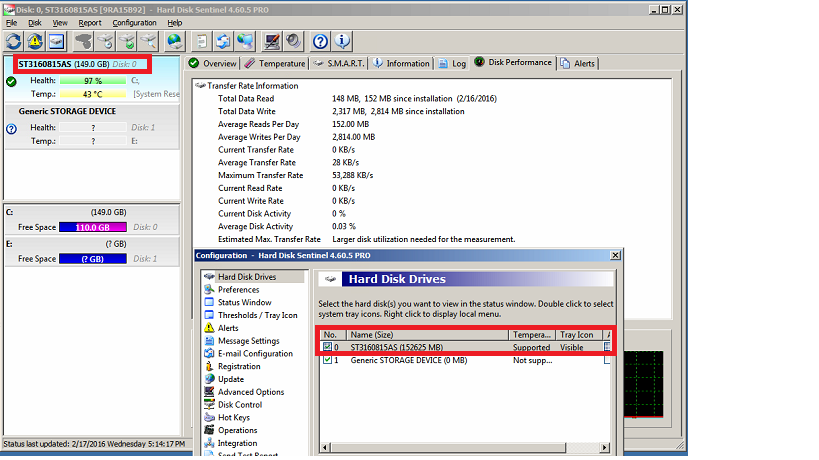Click the Refresh disk status toolbar icon
Viewport: 819px width, 460px height.
pyautogui.click(x=14, y=41)
